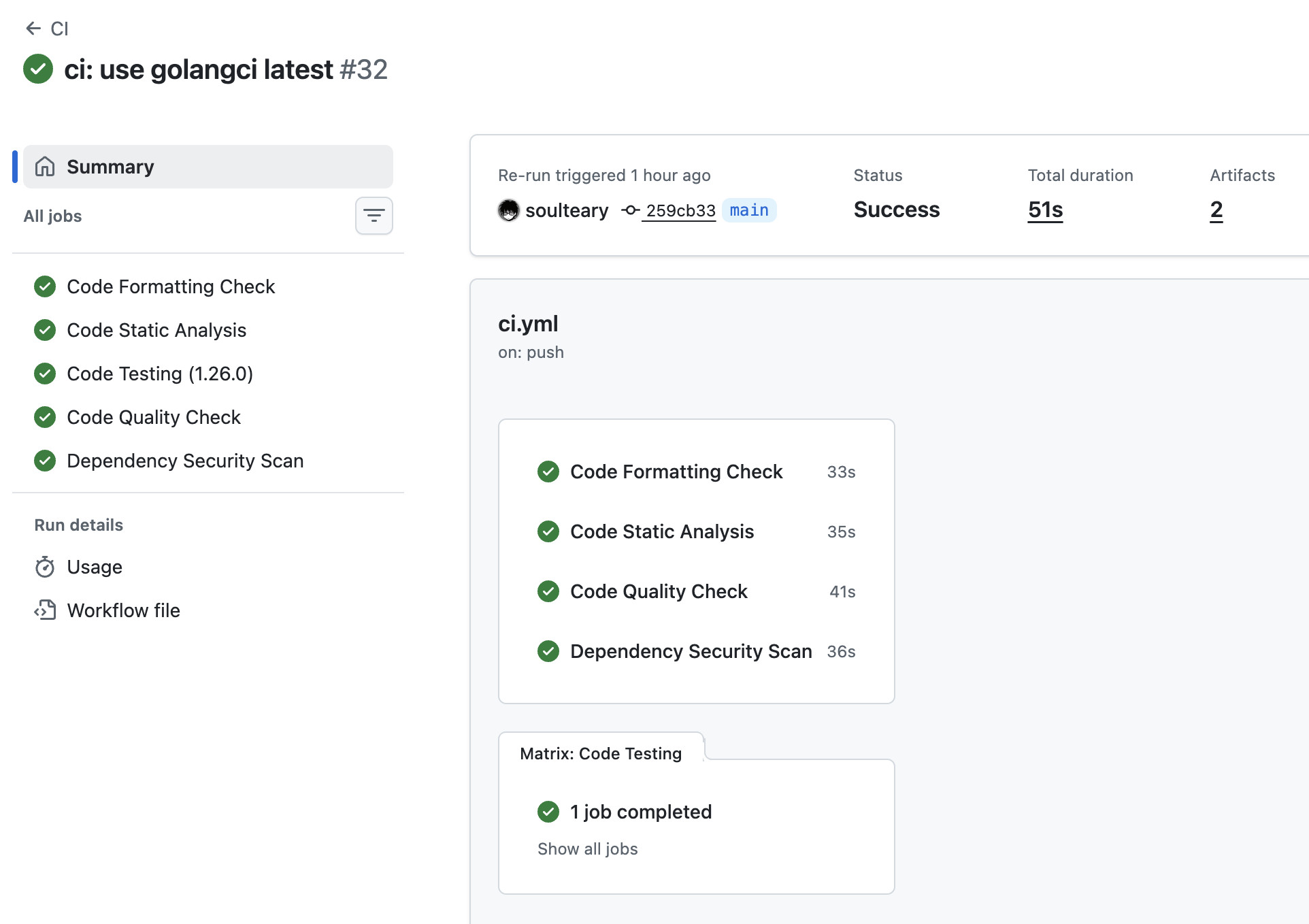Click the stopwatch icon next to Usage

click(x=45, y=567)
